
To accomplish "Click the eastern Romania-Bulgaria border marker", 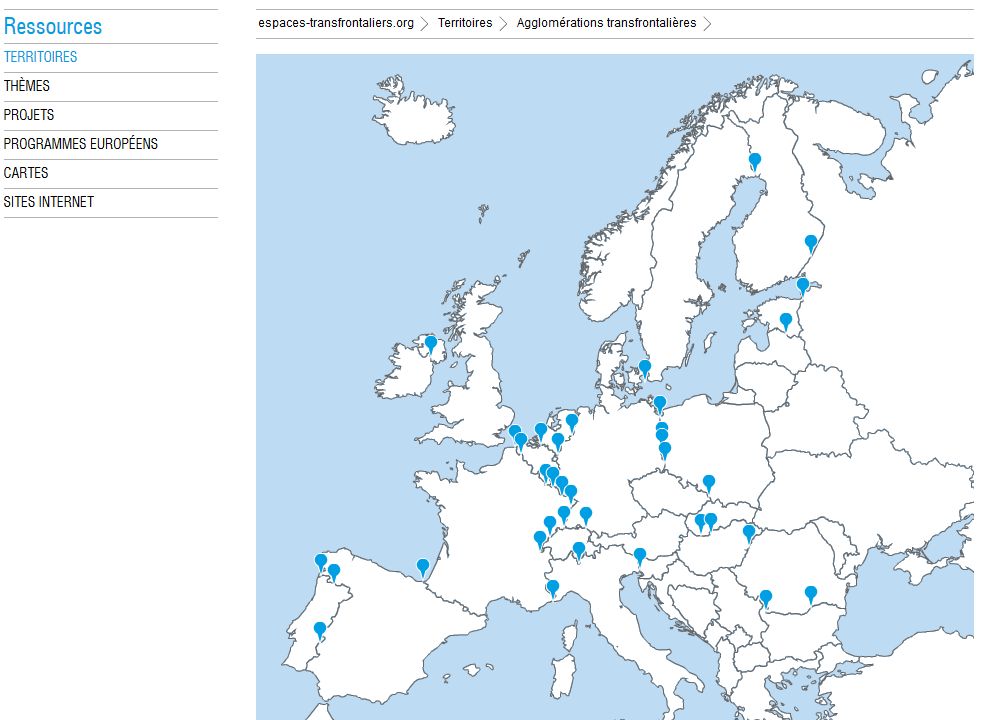I will (811, 594).
